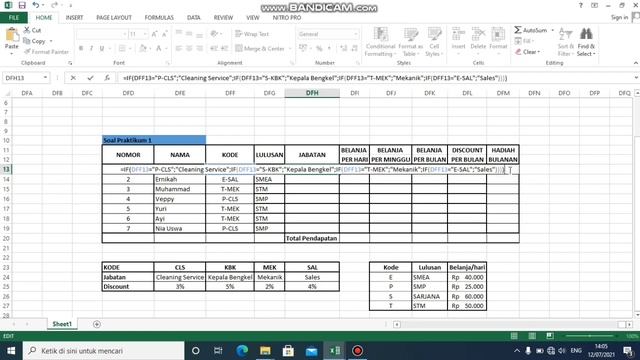This screenshot has width=640, height=360.
Task: Switch to the DATA tab
Action: pyautogui.click(x=193, y=18)
